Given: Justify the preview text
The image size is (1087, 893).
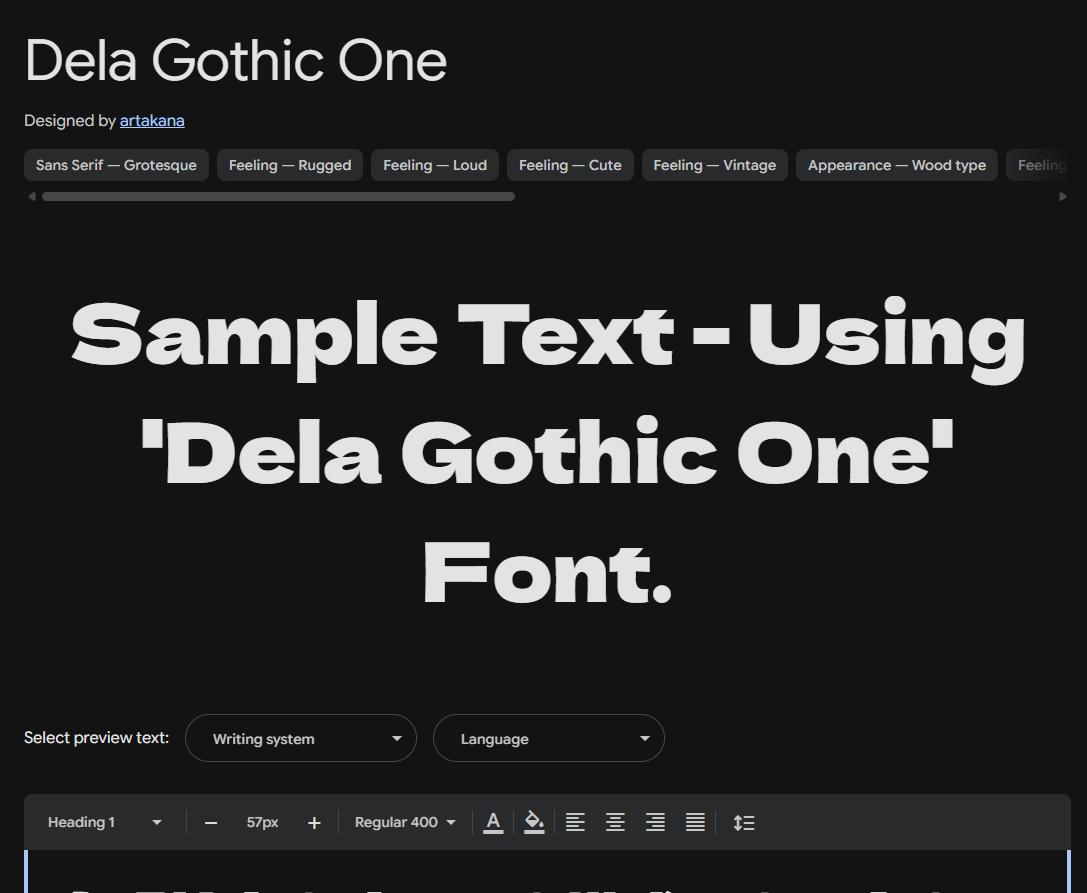Looking at the screenshot, I should point(695,822).
